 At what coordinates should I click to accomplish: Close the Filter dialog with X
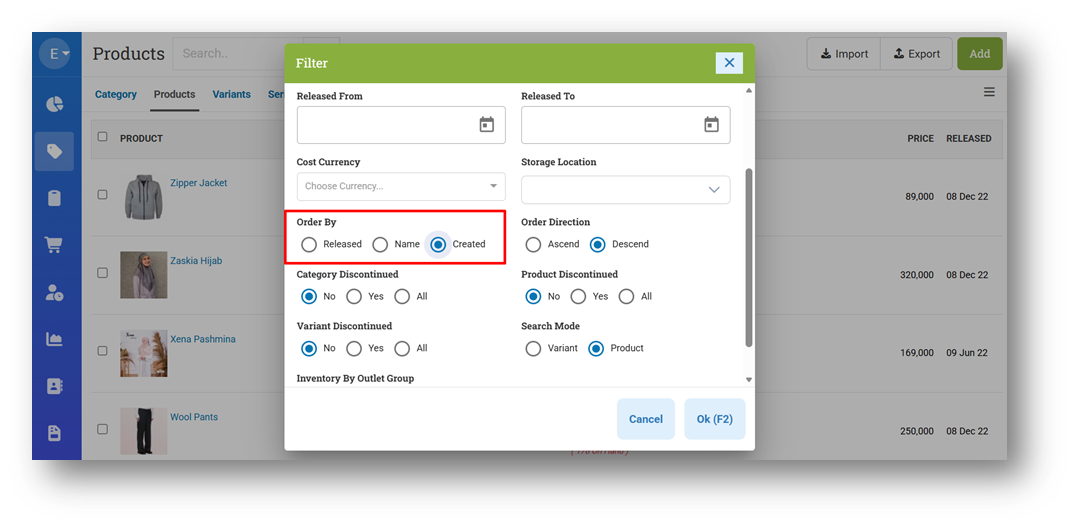[x=729, y=63]
